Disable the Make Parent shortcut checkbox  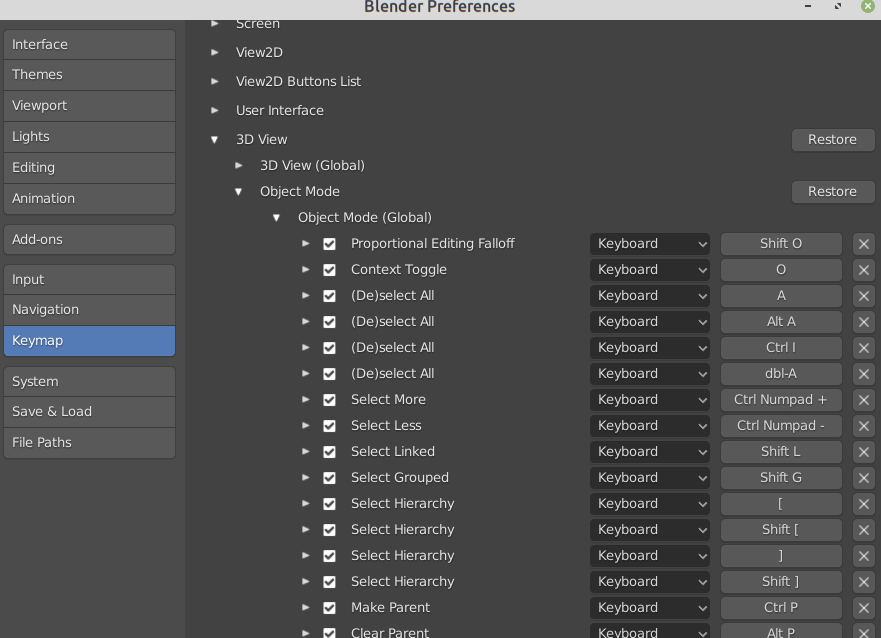329,607
